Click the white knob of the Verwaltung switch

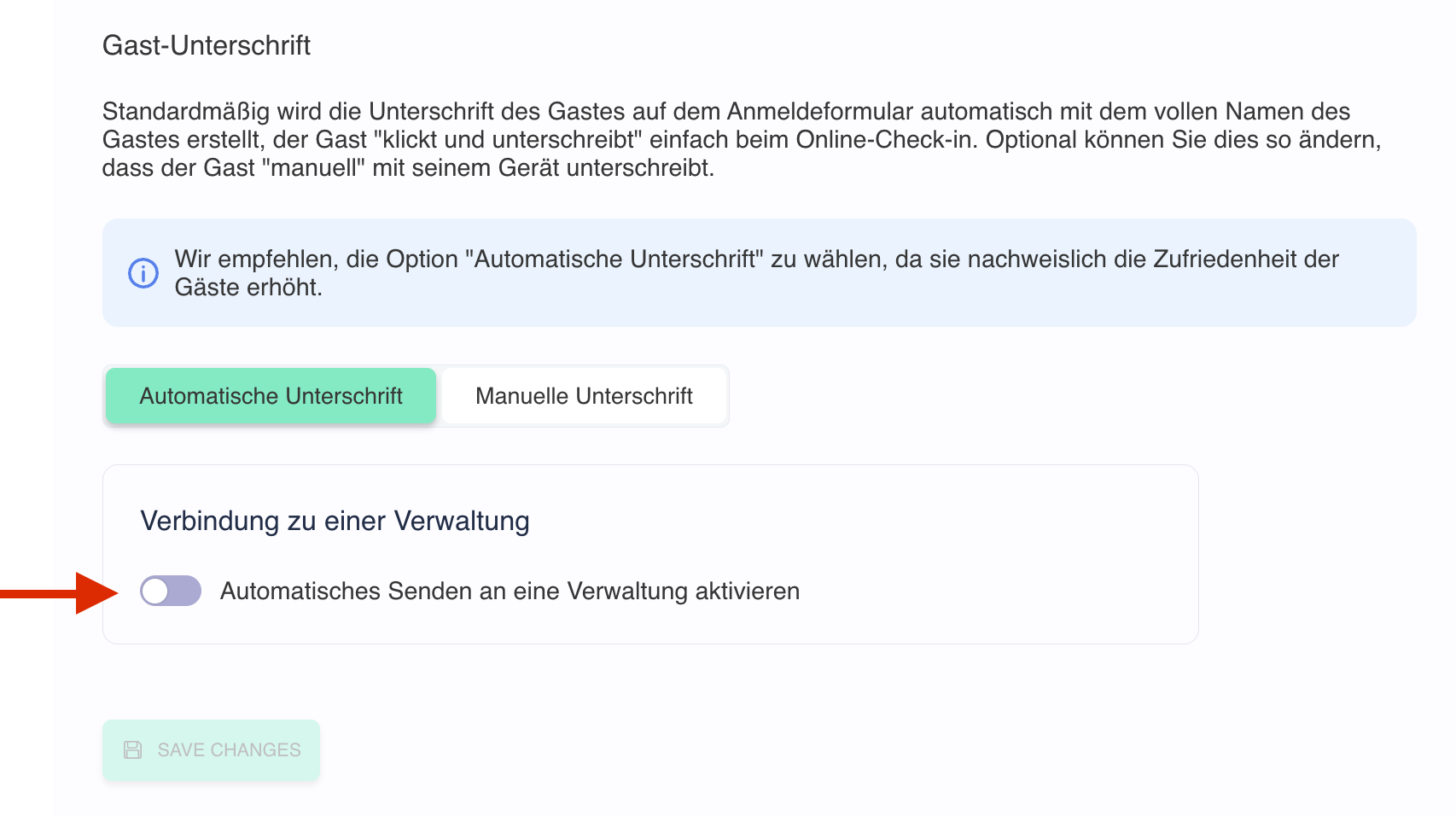coord(155,591)
